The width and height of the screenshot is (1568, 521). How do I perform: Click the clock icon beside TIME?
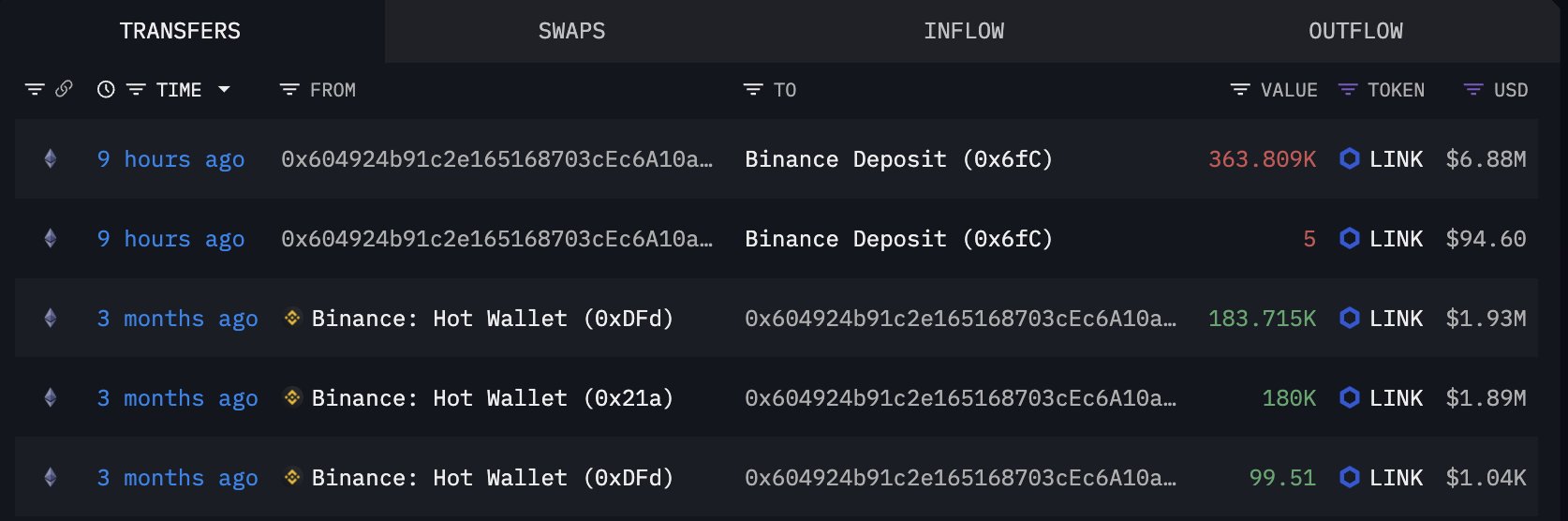click(106, 89)
